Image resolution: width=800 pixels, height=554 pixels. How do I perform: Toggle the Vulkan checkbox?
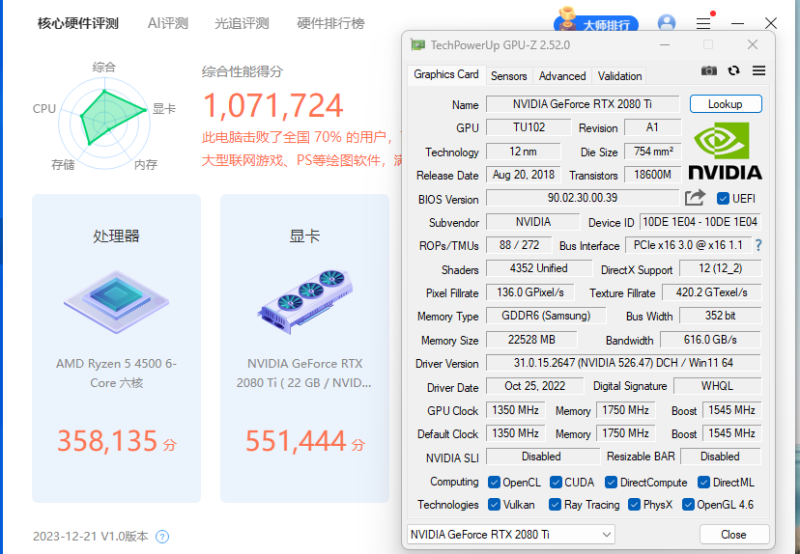494,505
